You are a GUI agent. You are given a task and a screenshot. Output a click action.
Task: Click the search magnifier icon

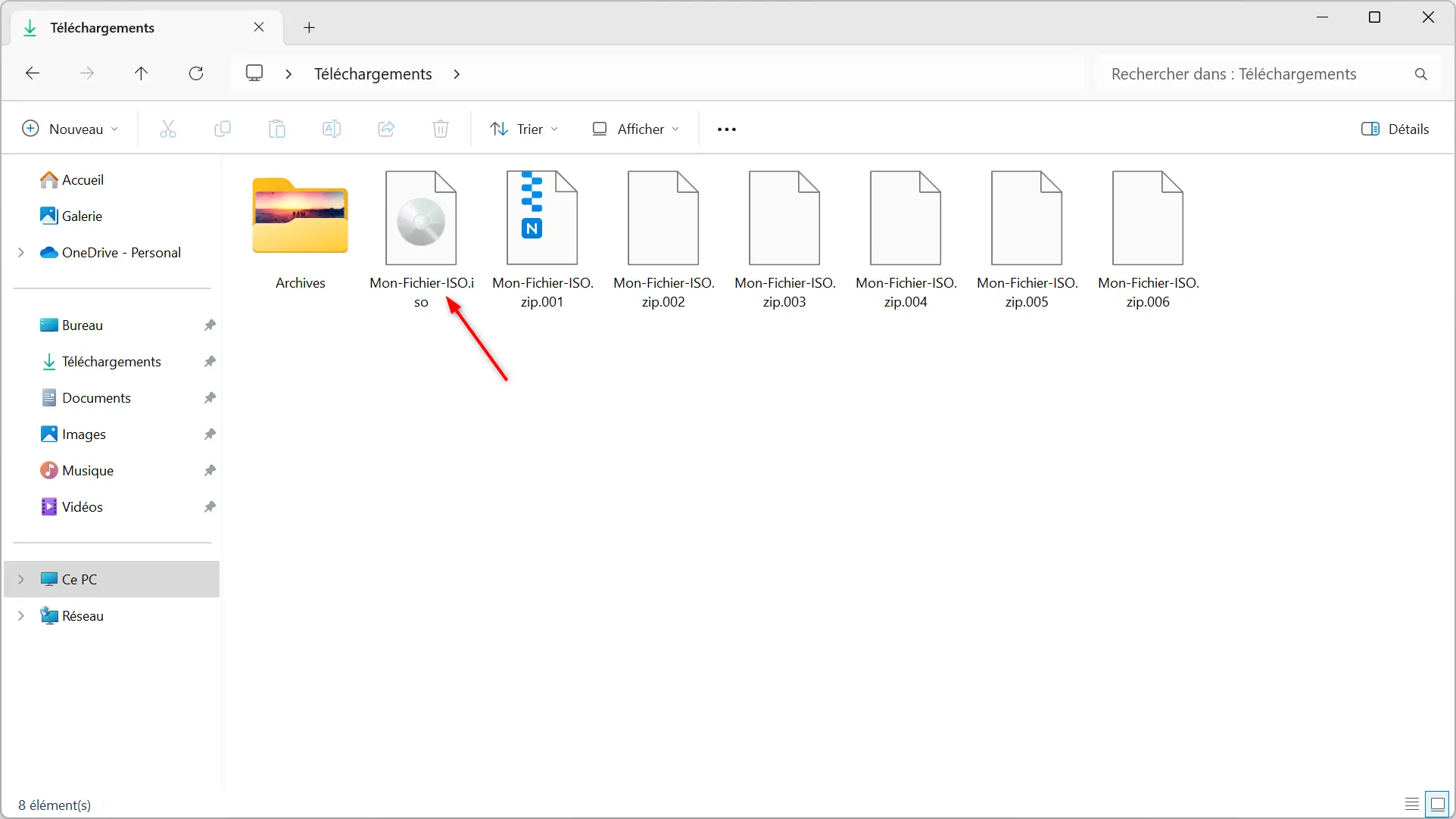(x=1421, y=74)
